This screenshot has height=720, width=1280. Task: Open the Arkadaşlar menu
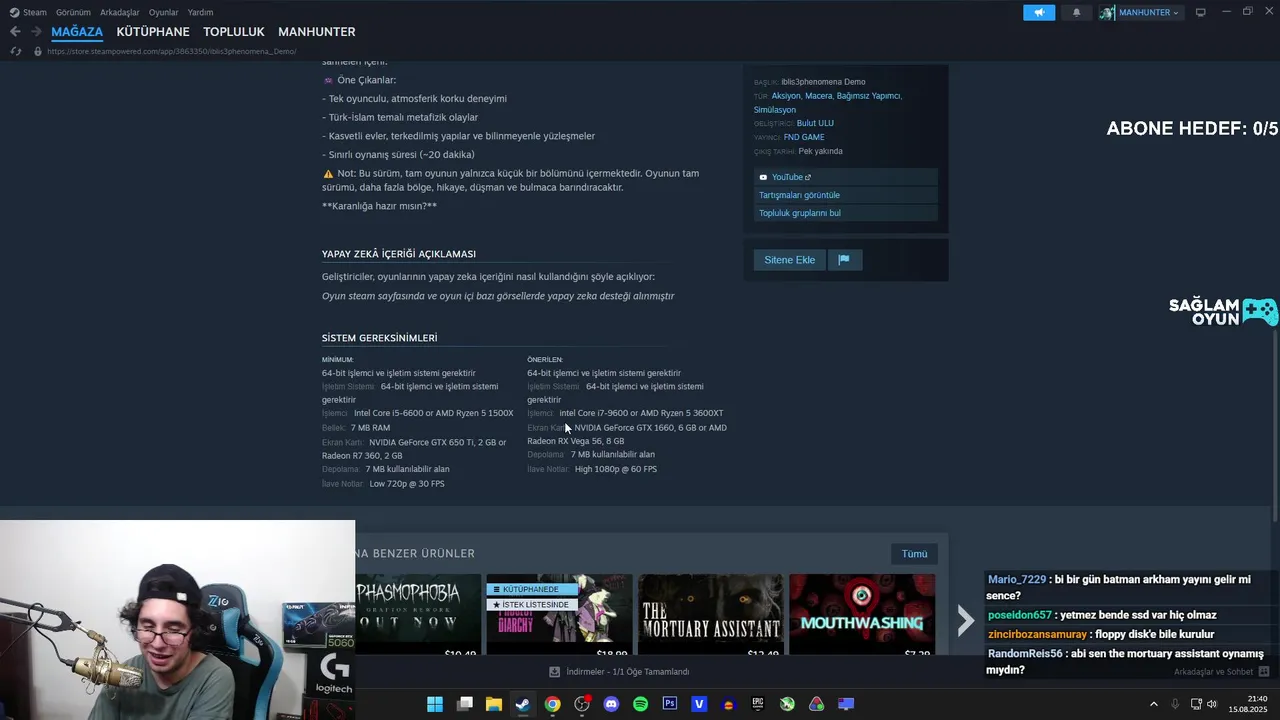click(x=120, y=12)
